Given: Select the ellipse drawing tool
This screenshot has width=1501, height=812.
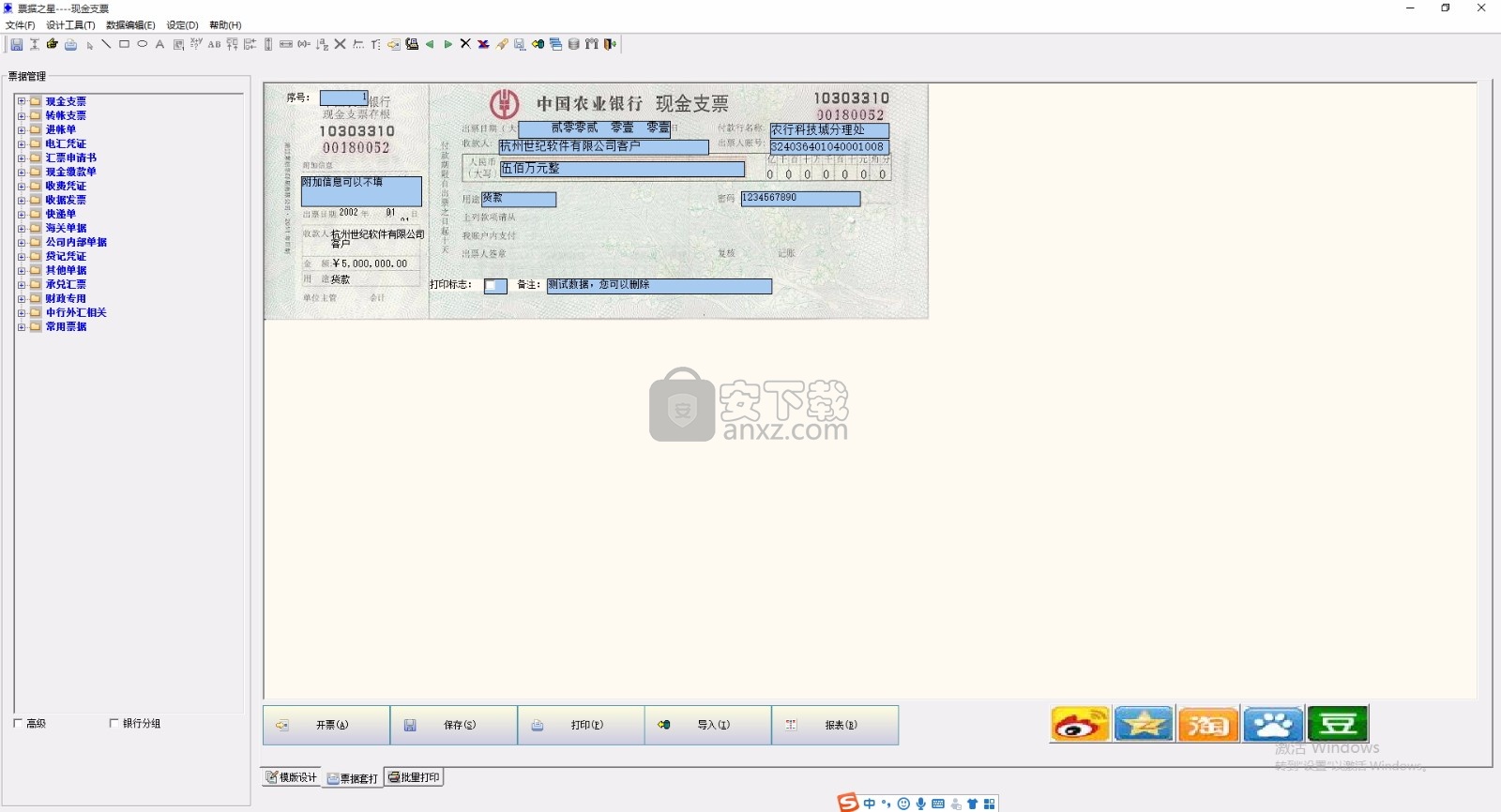Looking at the screenshot, I should click(x=142, y=44).
